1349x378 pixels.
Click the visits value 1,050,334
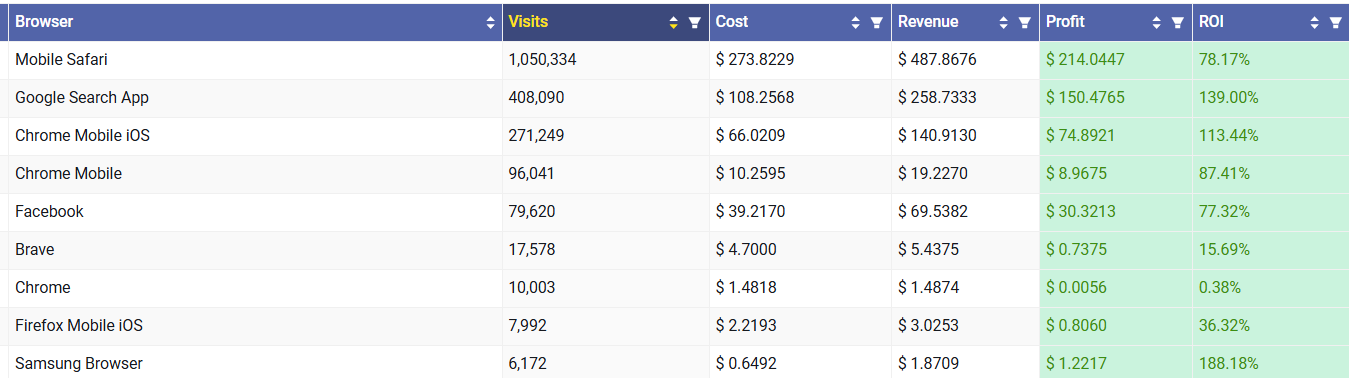(542, 60)
